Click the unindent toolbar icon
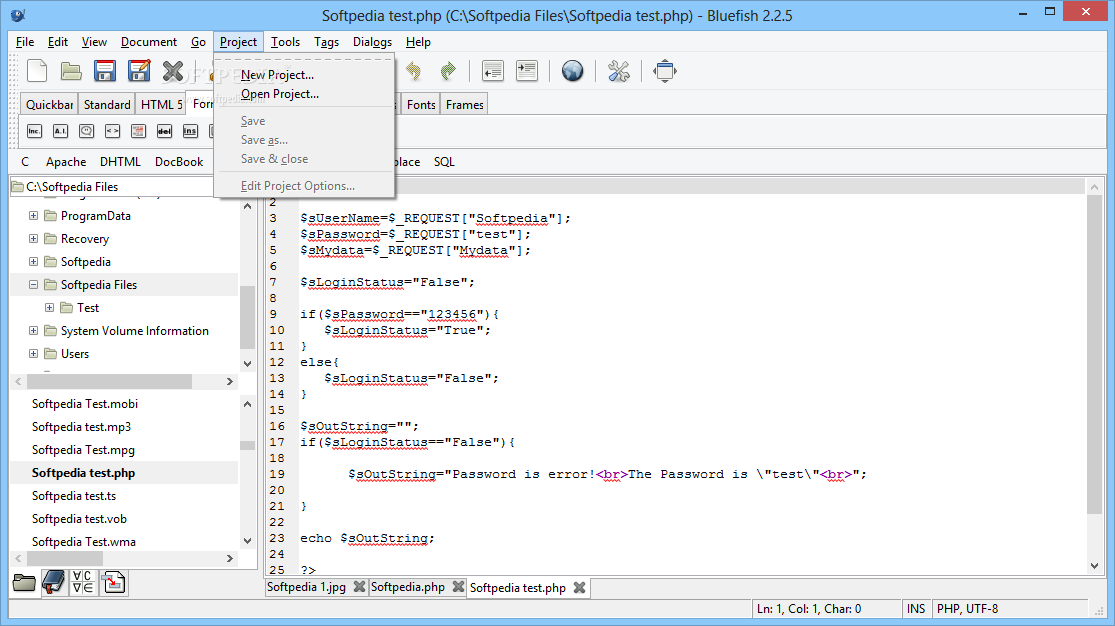Screen dimensions: 1115x626 pos(492,71)
